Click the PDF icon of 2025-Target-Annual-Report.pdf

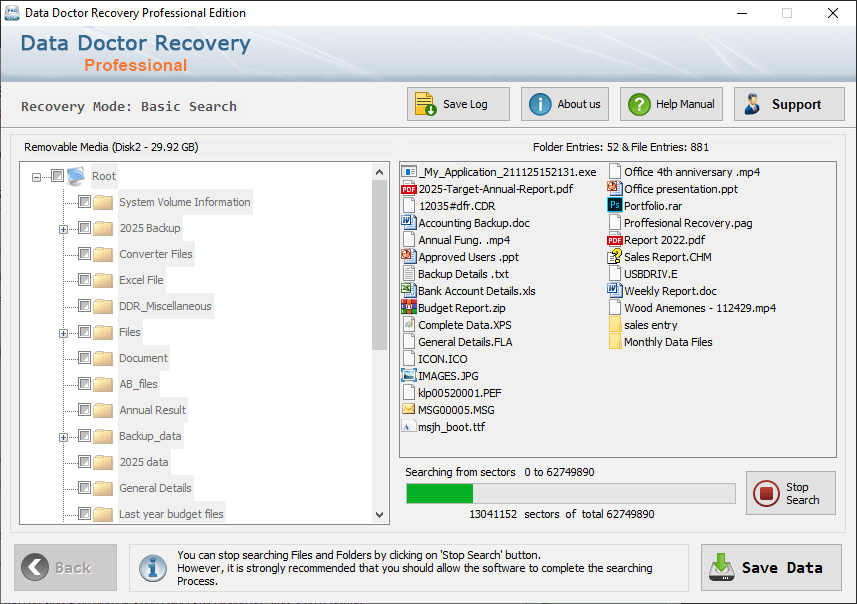tap(408, 189)
